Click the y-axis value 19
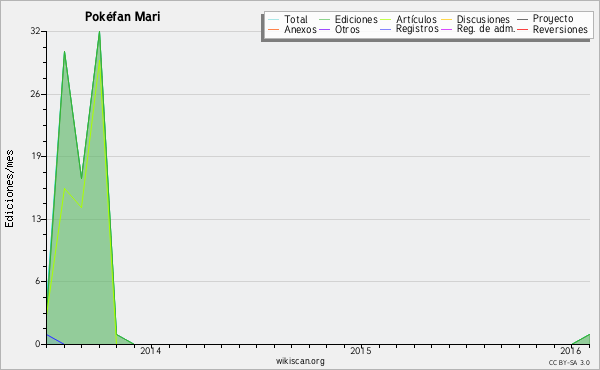The image size is (600, 370). tap(35, 156)
